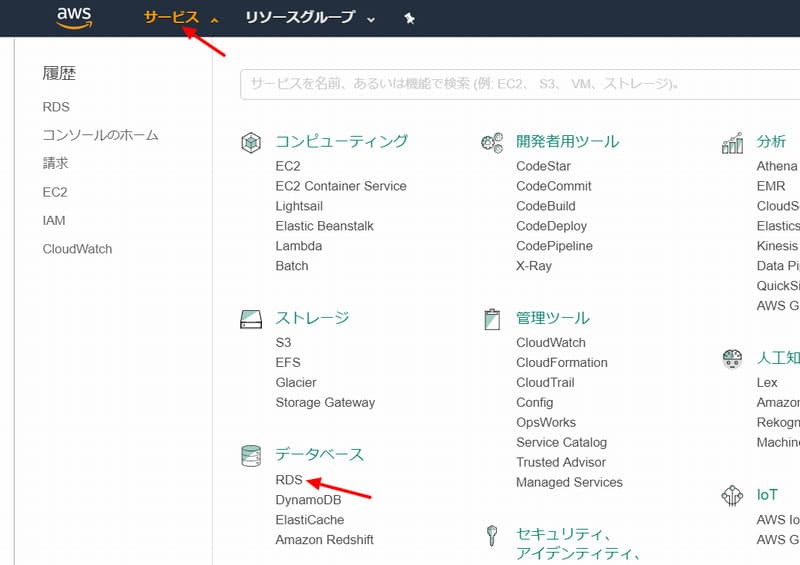The width and height of the screenshot is (800, 565).
Task: Click the ストレージ category icon
Action: 251,319
